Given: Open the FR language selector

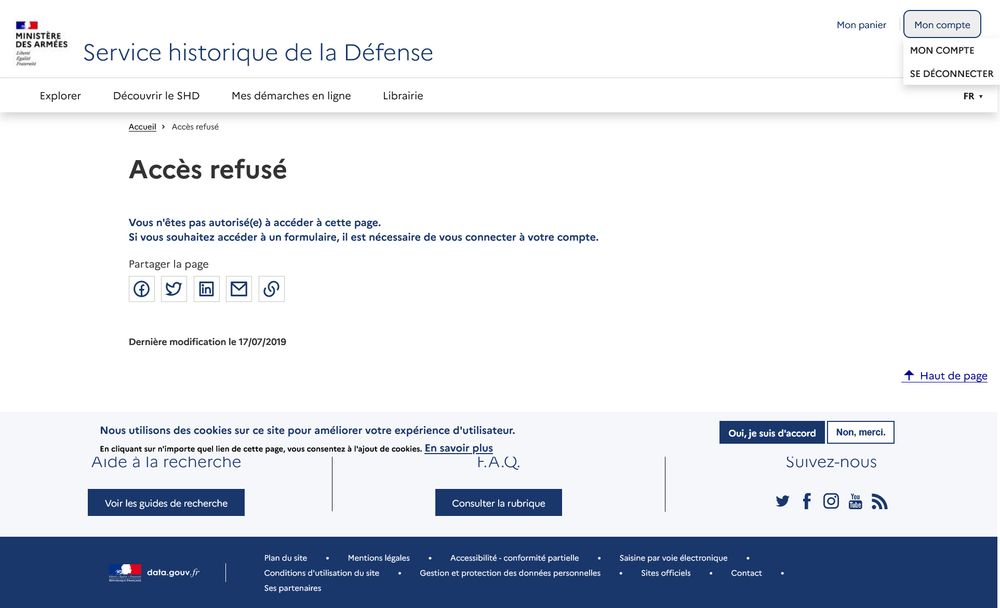Looking at the screenshot, I should [x=969, y=95].
